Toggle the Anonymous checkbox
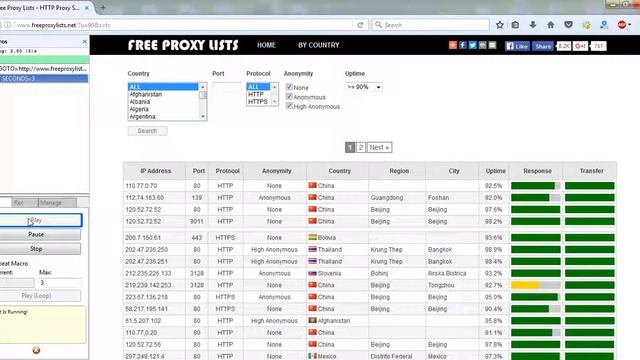The width and height of the screenshot is (640, 360). point(289,97)
